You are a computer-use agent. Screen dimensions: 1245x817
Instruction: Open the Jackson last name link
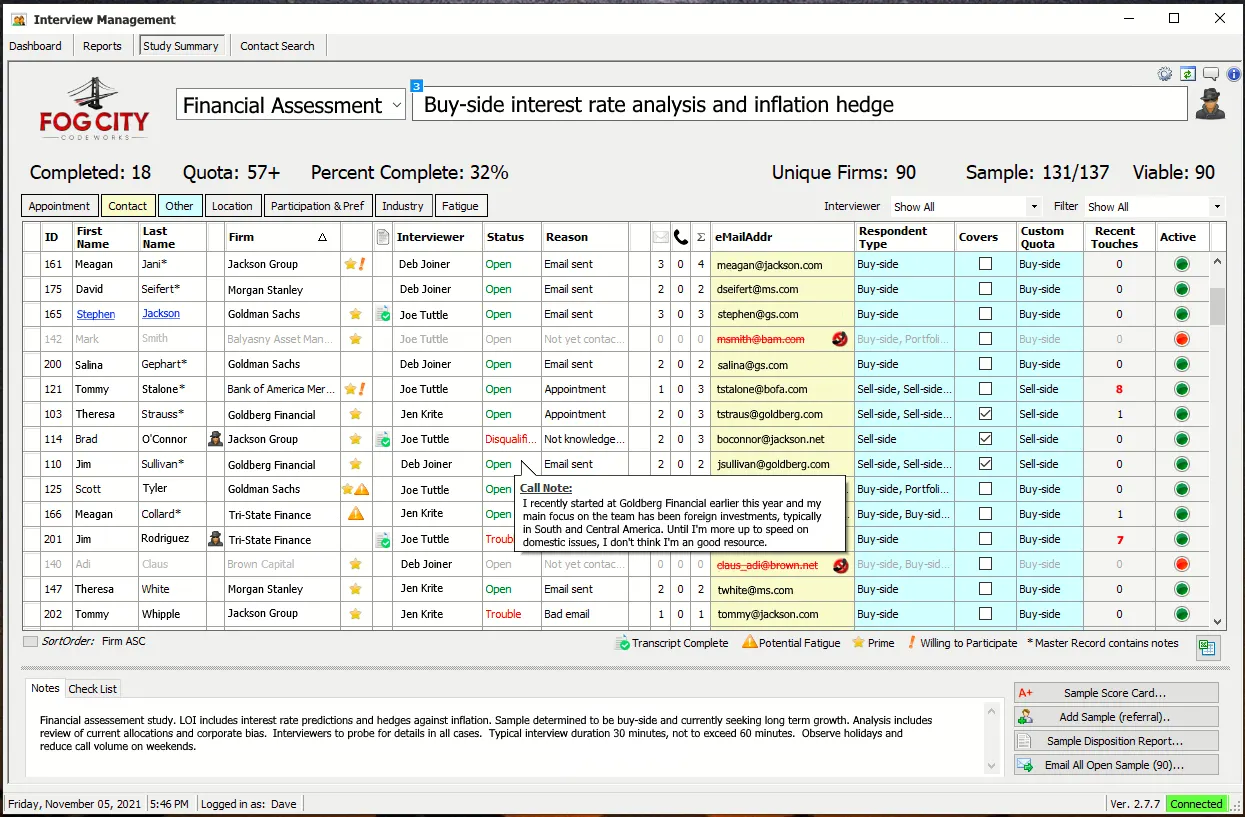pyautogui.click(x=161, y=313)
